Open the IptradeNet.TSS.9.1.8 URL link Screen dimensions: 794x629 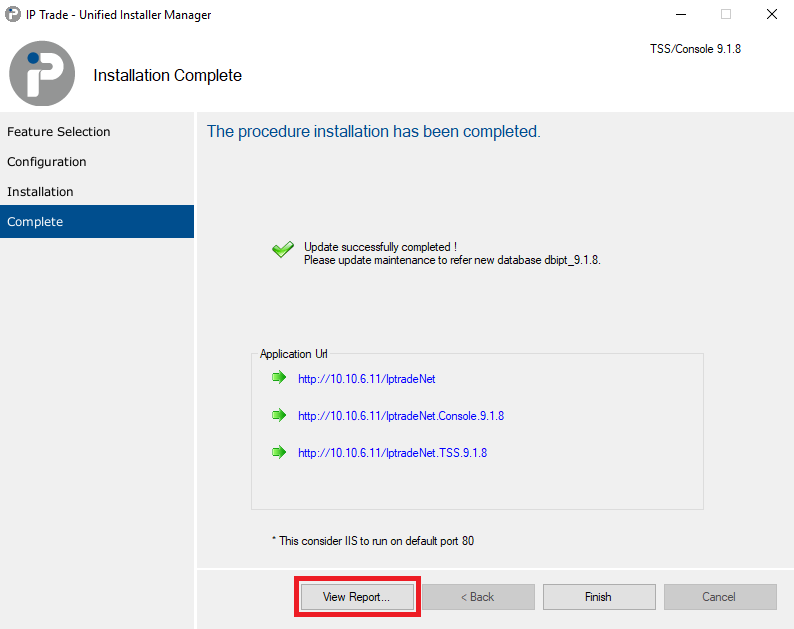(392, 453)
